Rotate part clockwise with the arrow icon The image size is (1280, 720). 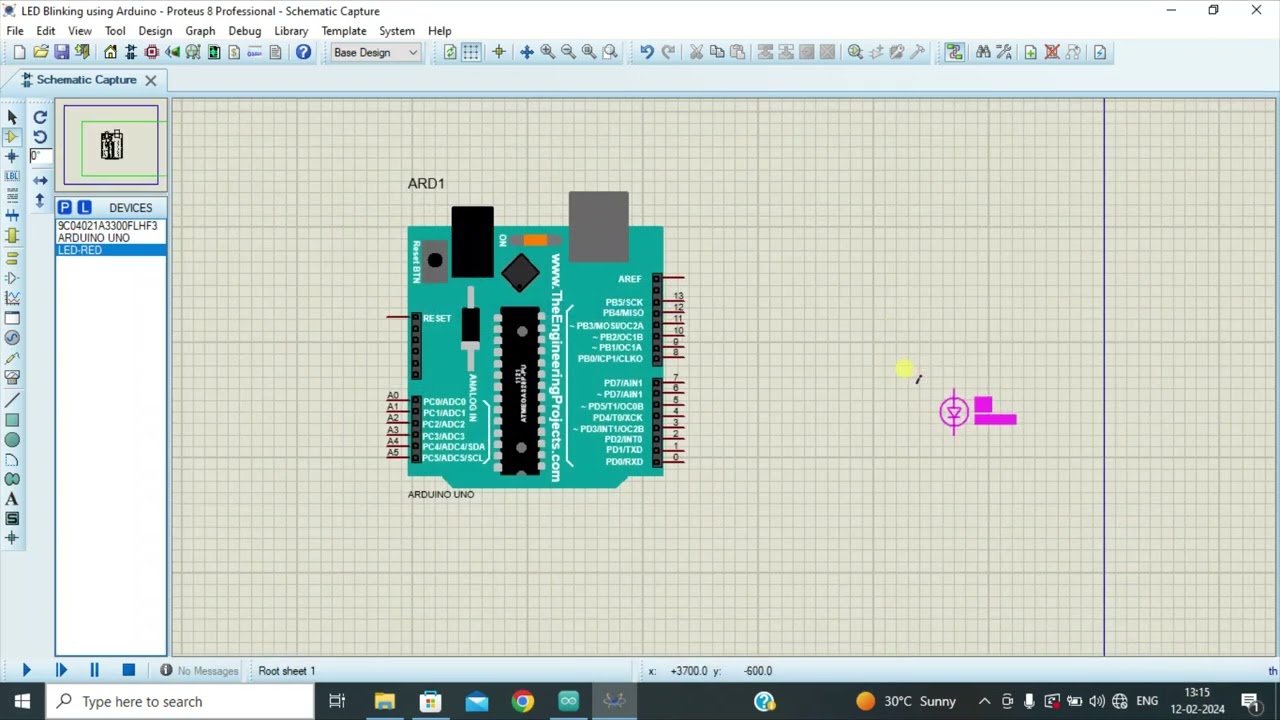40,117
